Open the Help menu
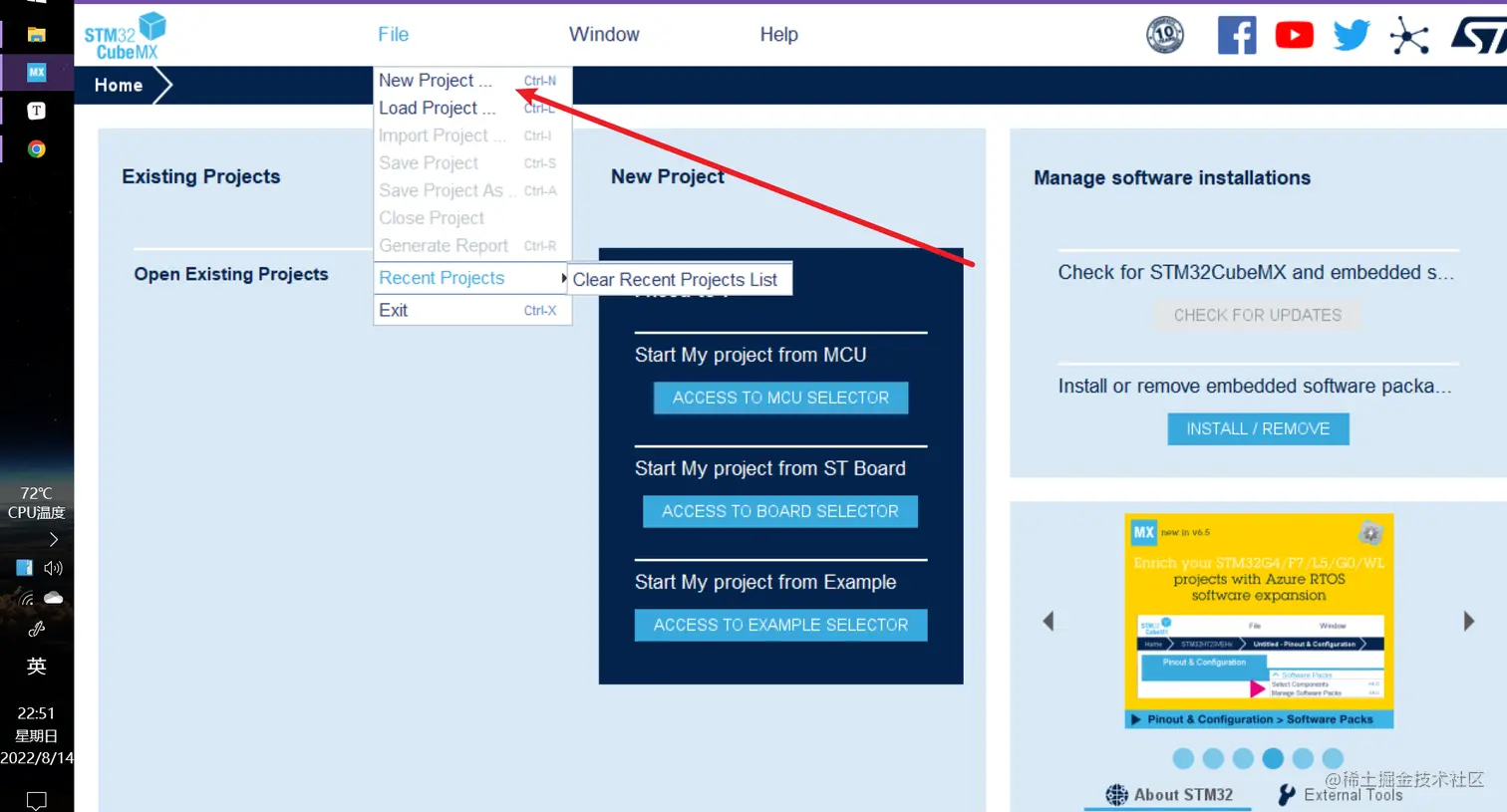1507x812 pixels. [x=778, y=34]
